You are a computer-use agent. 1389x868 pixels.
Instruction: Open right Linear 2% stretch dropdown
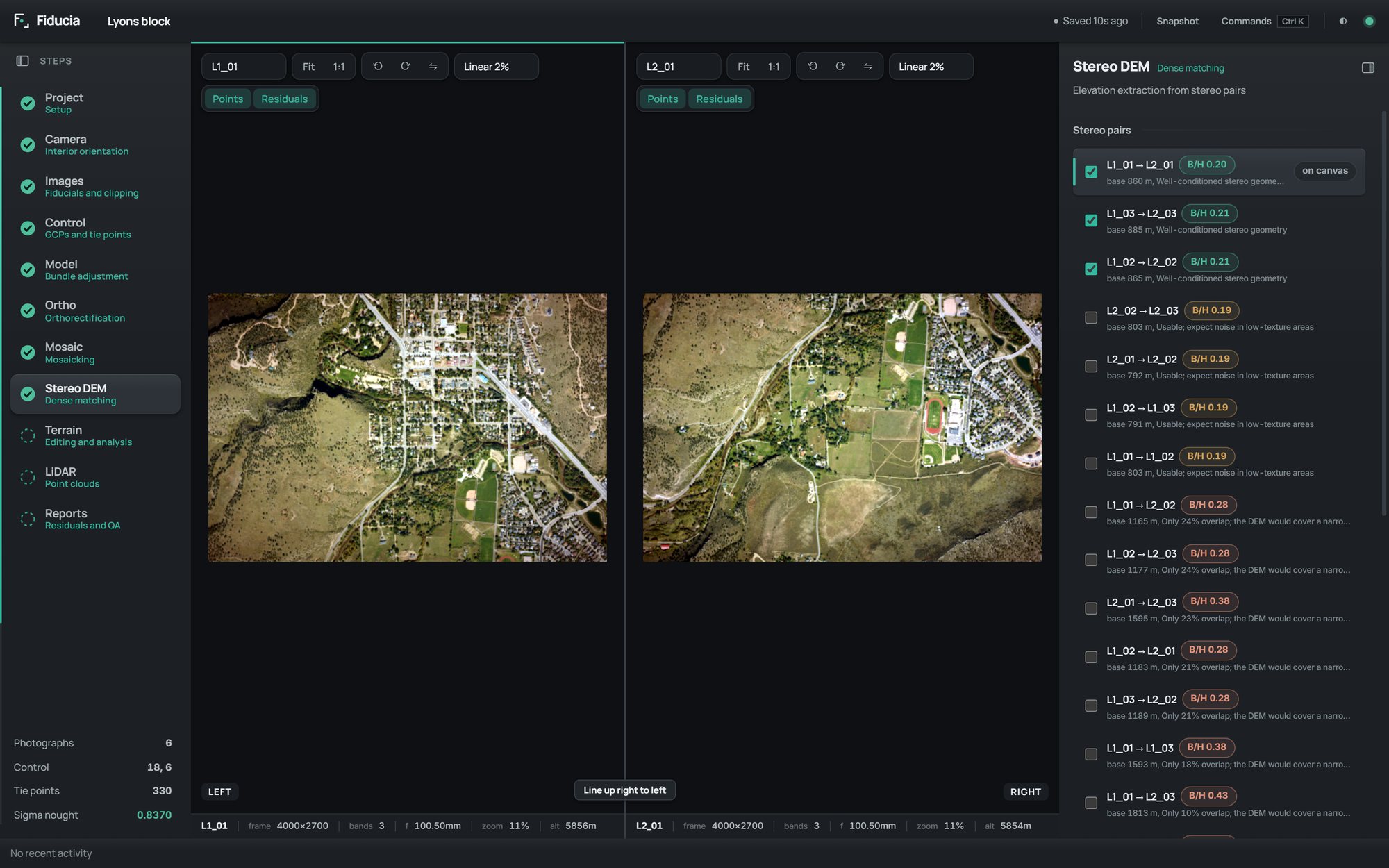pyautogui.click(x=931, y=67)
